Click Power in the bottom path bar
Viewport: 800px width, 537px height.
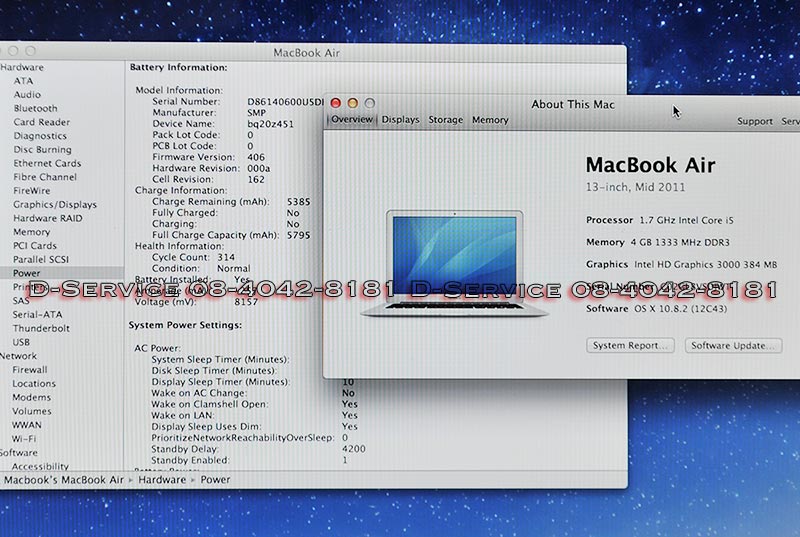click(x=215, y=480)
